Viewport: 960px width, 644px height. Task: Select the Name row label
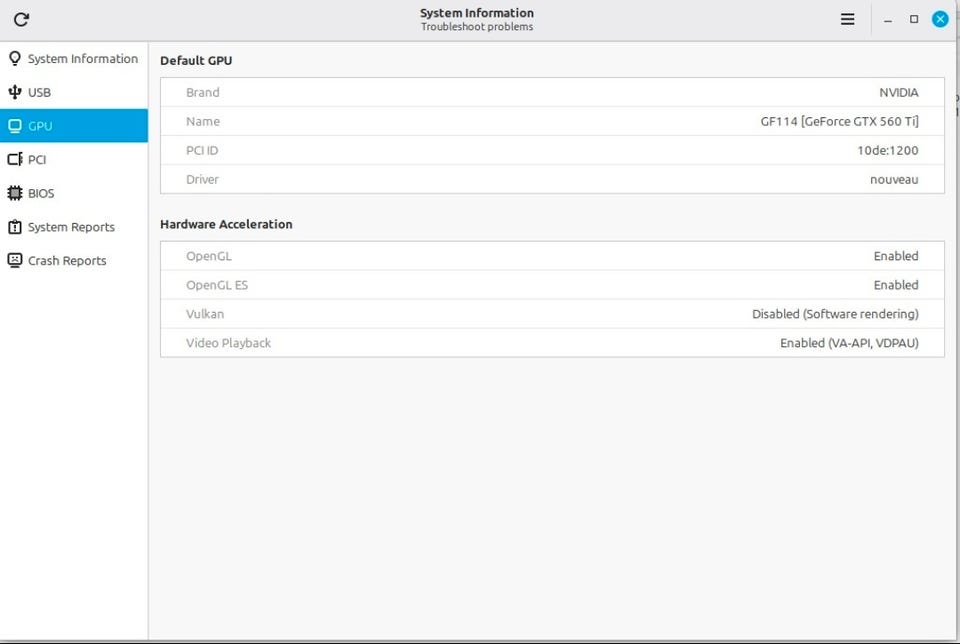tap(203, 121)
